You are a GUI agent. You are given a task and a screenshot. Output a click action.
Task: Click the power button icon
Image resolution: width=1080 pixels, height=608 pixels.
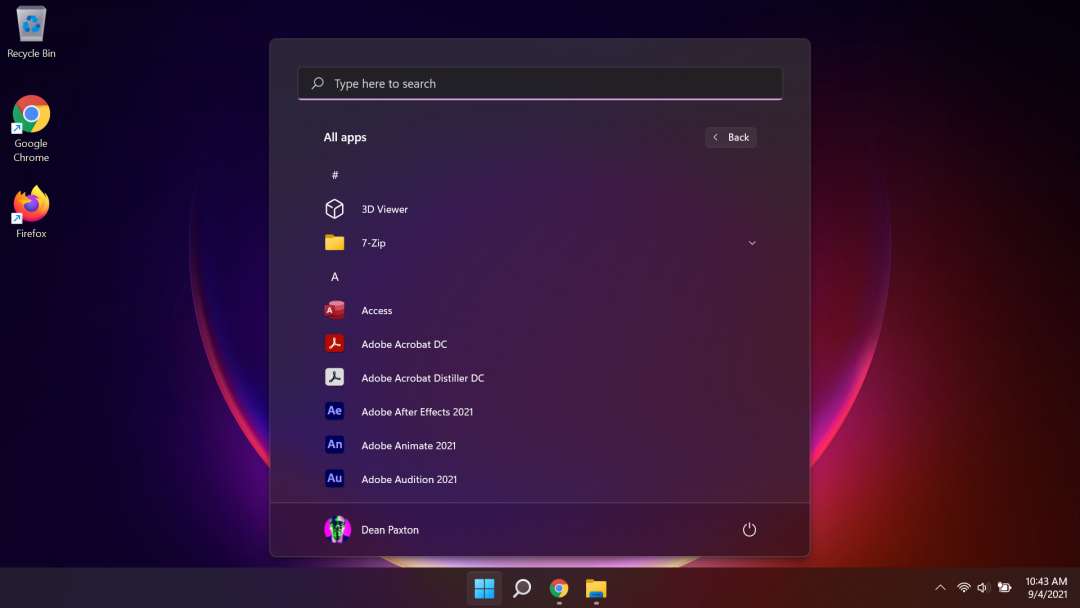749,530
